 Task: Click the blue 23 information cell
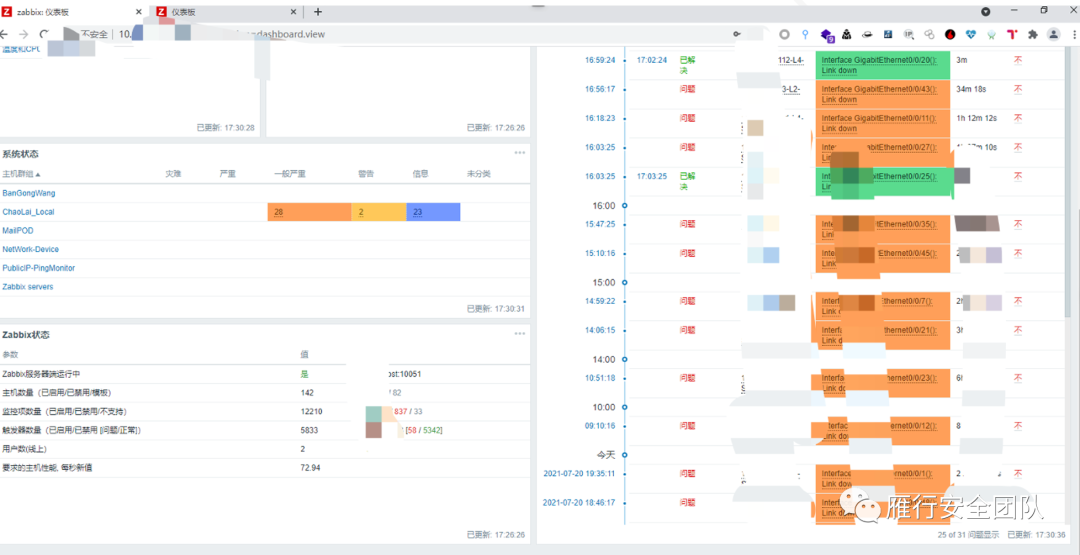(x=433, y=212)
